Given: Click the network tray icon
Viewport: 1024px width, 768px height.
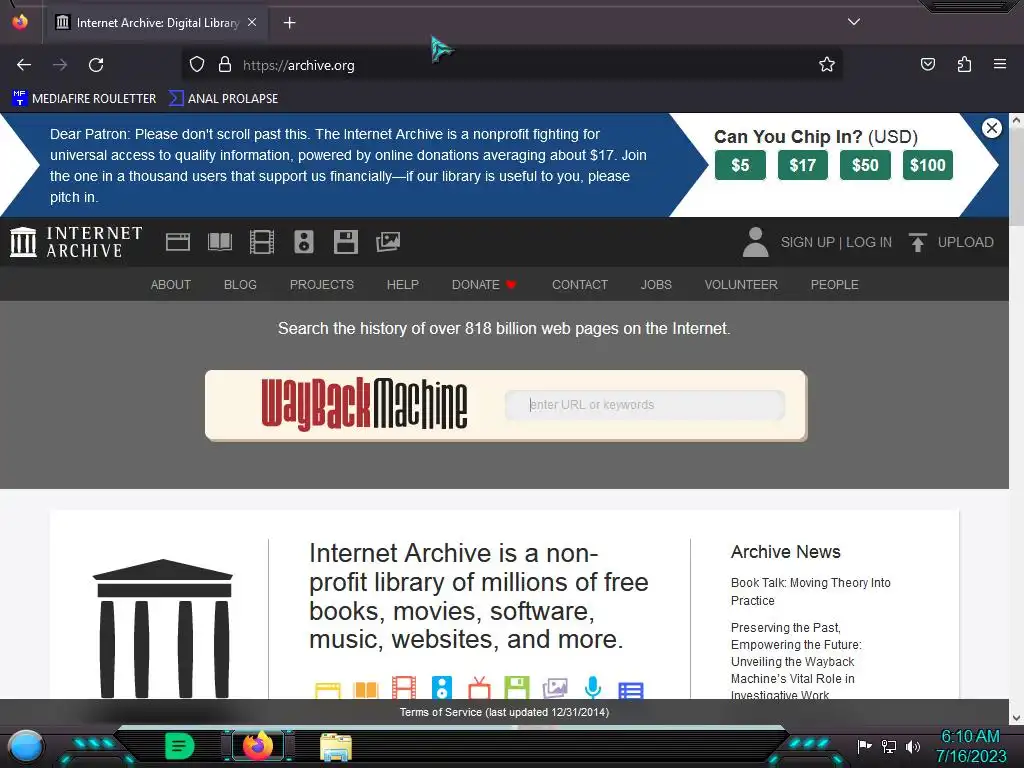Looking at the screenshot, I should point(888,746).
